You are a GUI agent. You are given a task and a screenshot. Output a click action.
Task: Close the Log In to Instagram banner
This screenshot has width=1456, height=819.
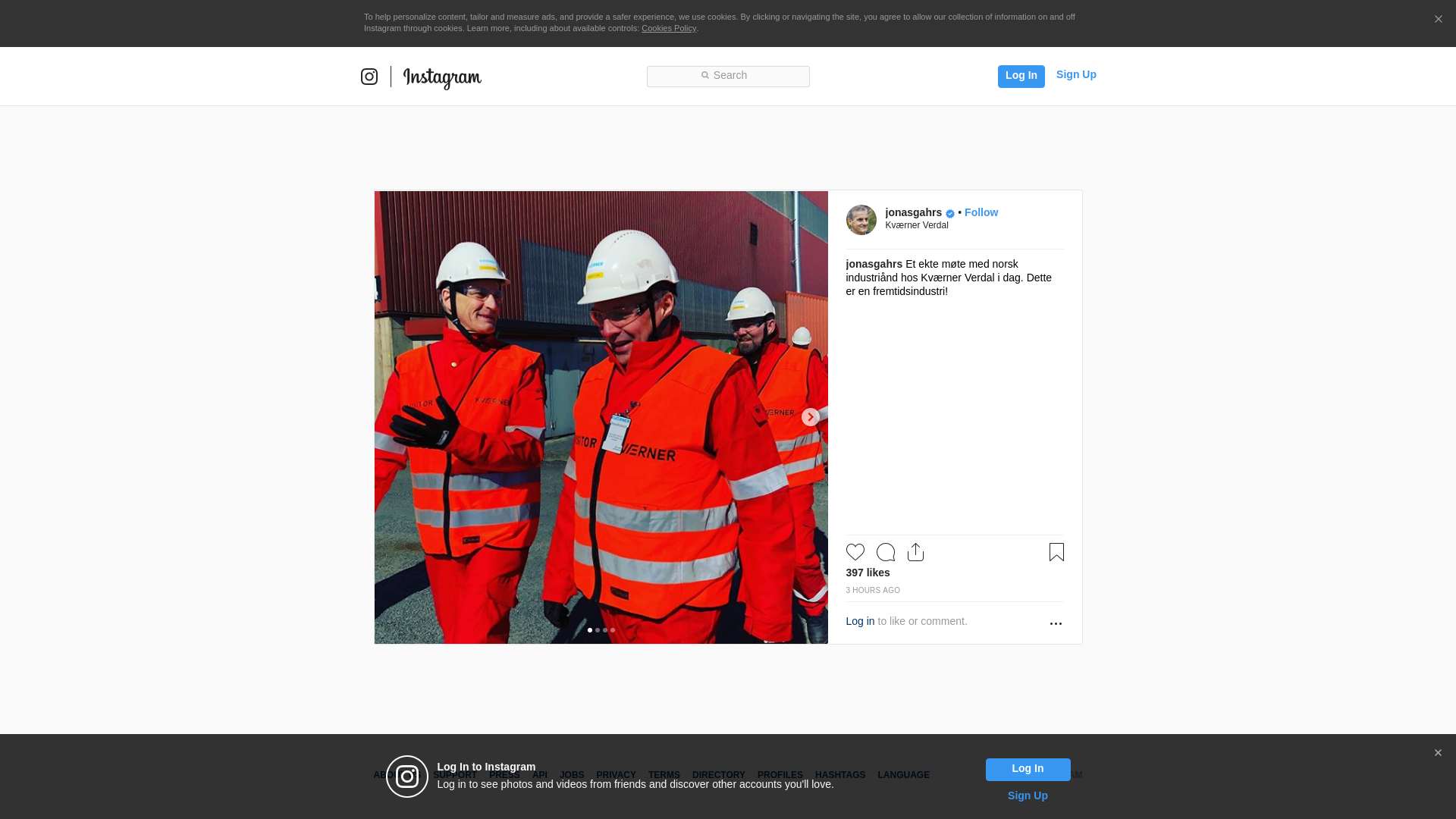(x=1438, y=753)
